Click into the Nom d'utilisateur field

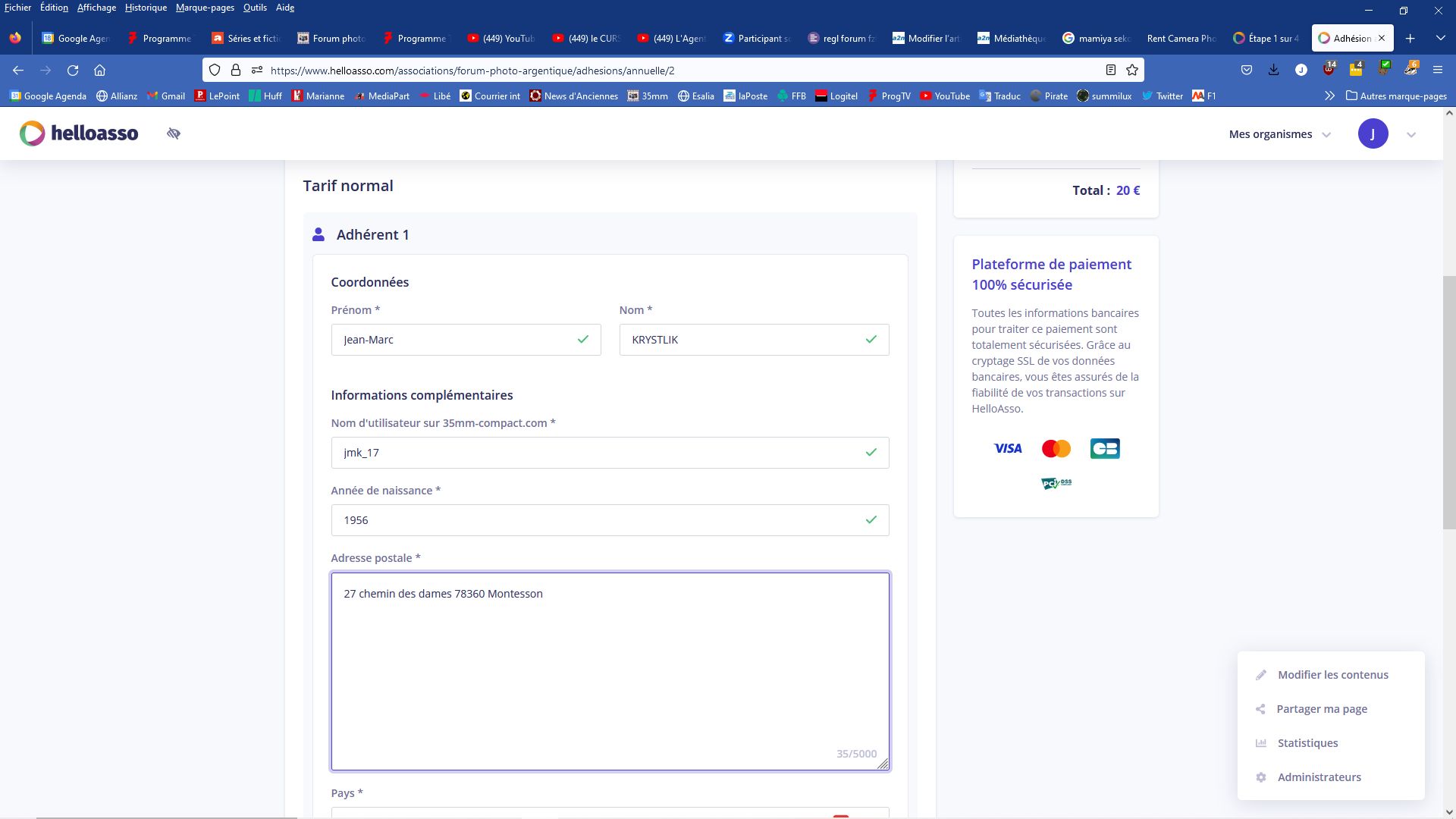pyautogui.click(x=610, y=453)
